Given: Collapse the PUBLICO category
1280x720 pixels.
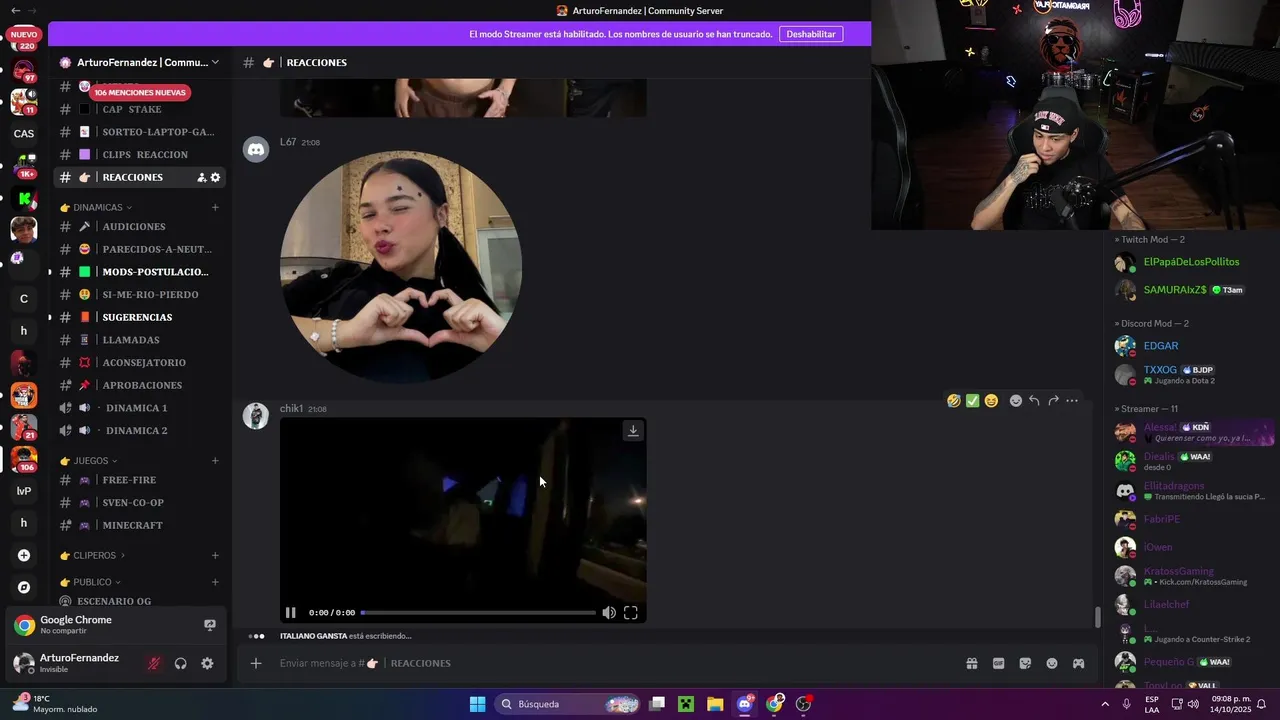Looking at the screenshot, I should coord(91,582).
